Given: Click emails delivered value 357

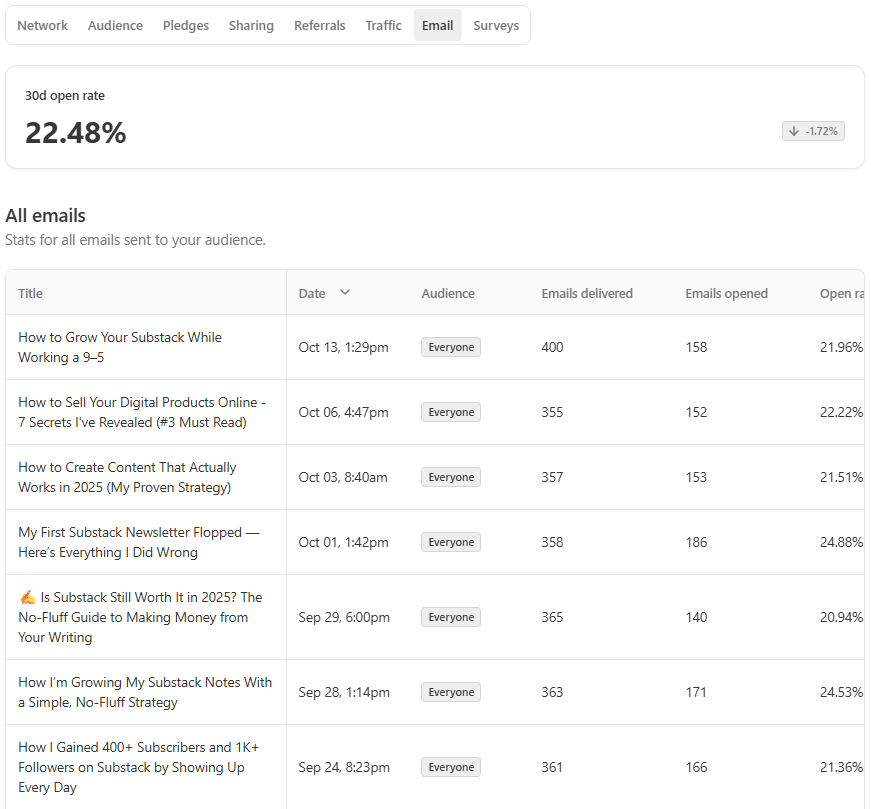Looking at the screenshot, I should (x=552, y=477).
